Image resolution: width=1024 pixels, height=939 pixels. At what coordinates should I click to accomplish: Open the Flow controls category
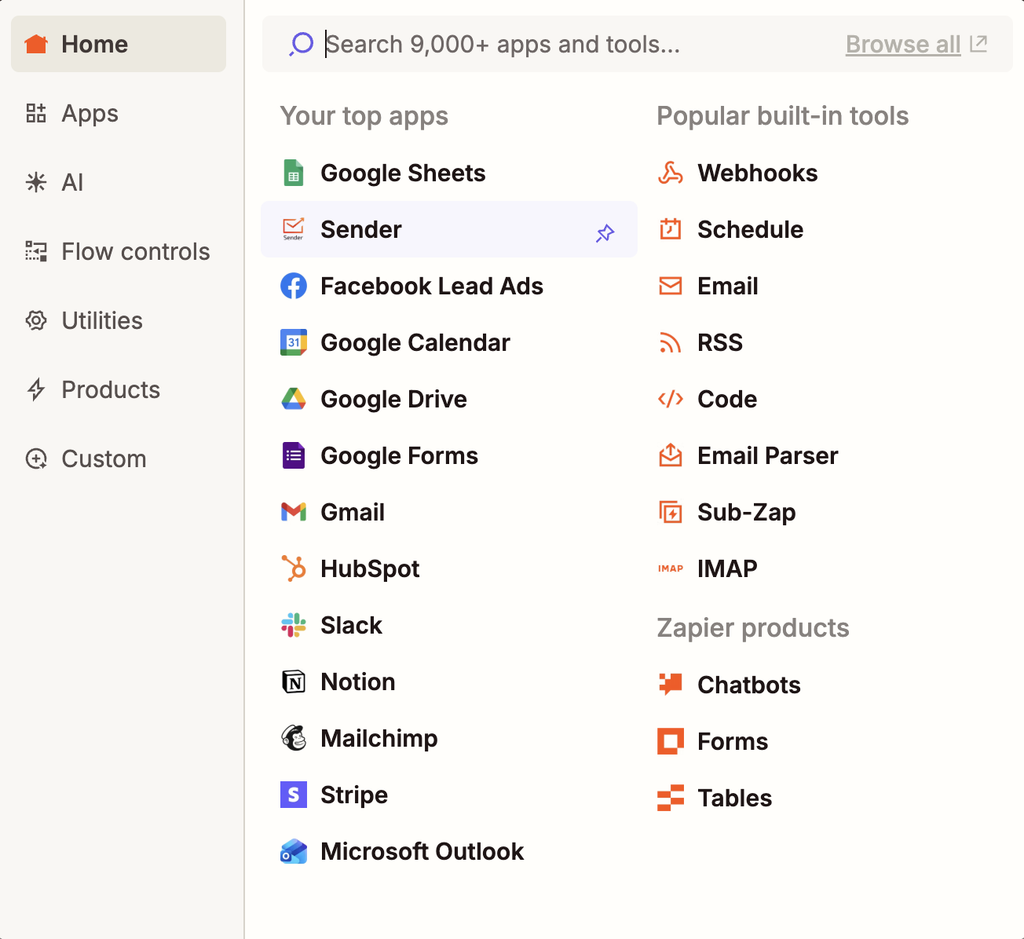coord(118,251)
